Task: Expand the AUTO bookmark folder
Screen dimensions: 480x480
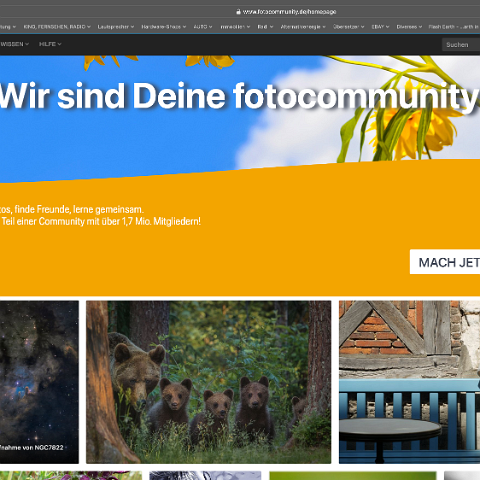Action: (x=203, y=27)
